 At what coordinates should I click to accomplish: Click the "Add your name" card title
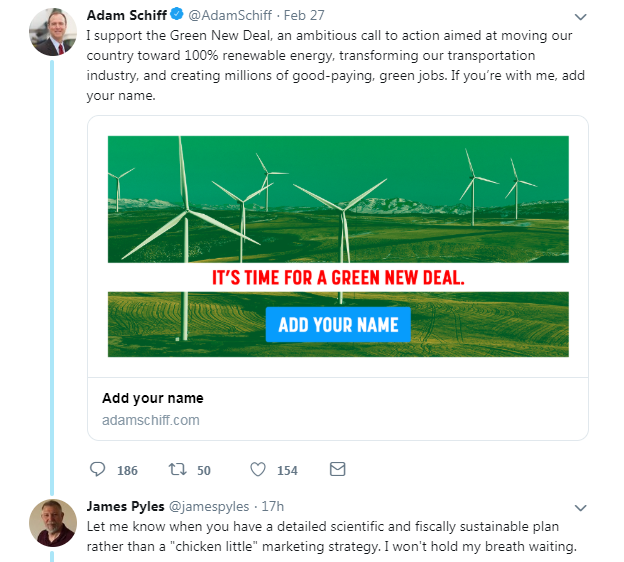(x=152, y=398)
